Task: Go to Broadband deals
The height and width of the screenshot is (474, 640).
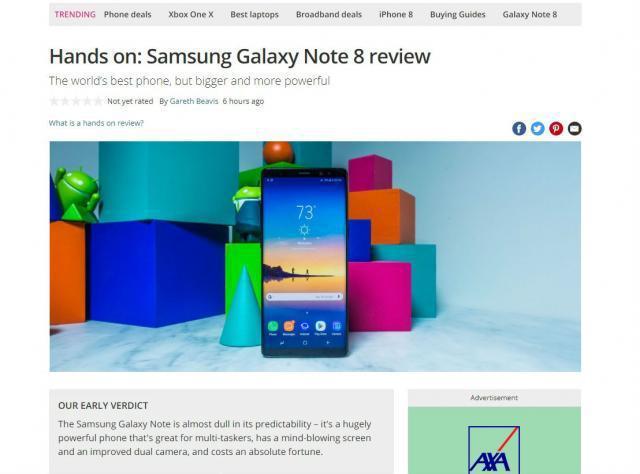Action: click(329, 14)
